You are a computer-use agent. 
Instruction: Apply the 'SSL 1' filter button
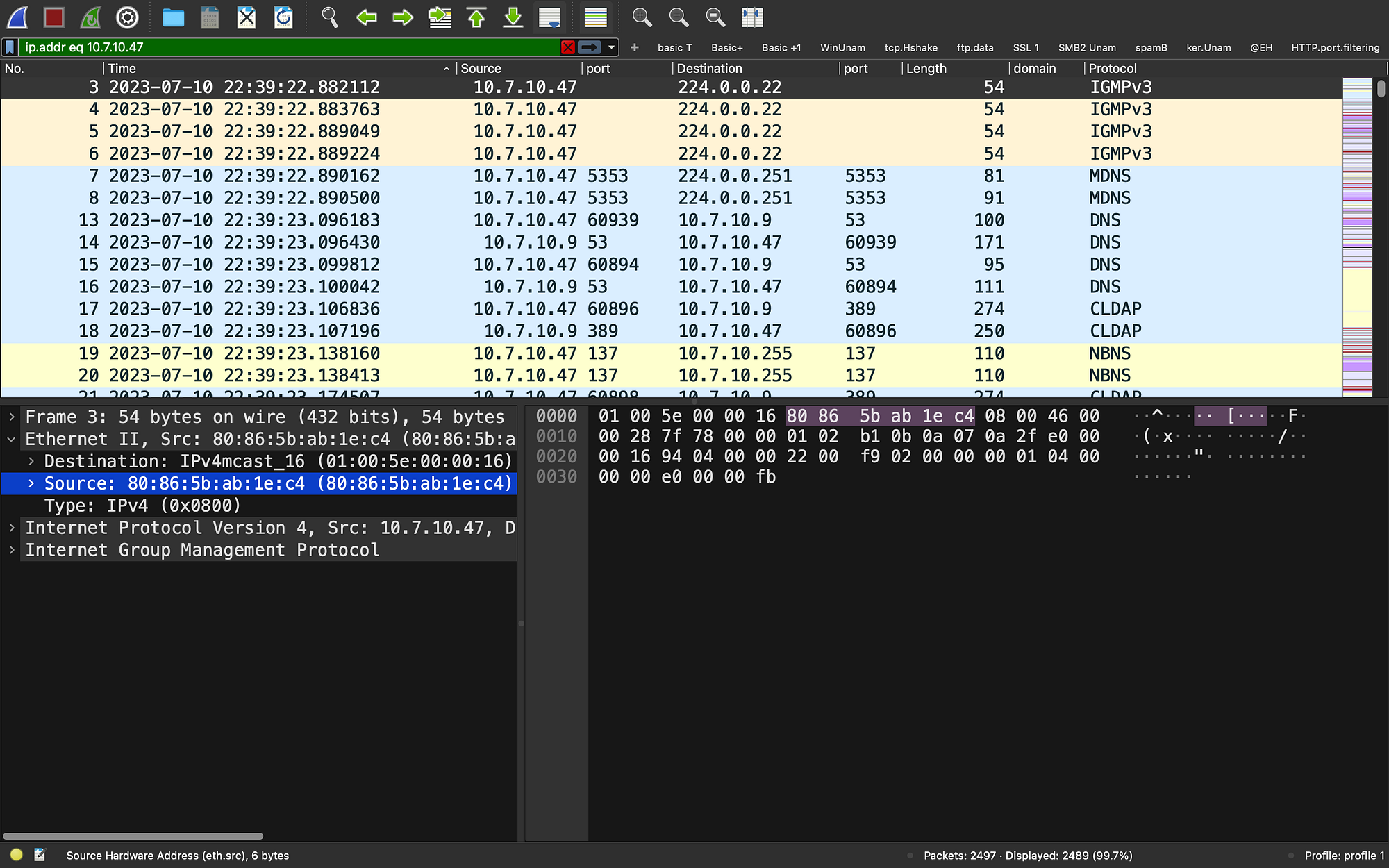click(x=1026, y=47)
